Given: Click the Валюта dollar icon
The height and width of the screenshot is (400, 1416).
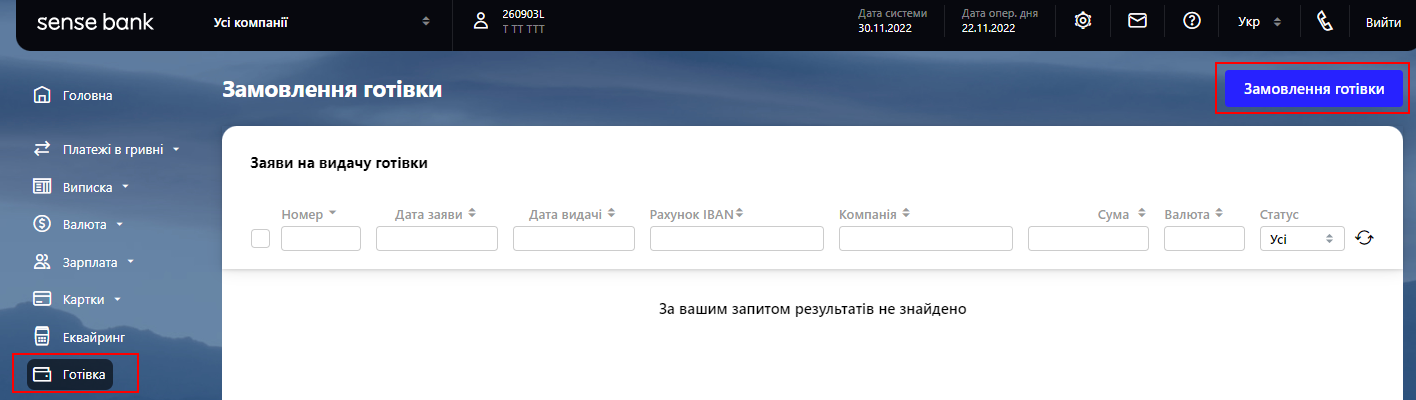Looking at the screenshot, I should pyautogui.click(x=42, y=224).
